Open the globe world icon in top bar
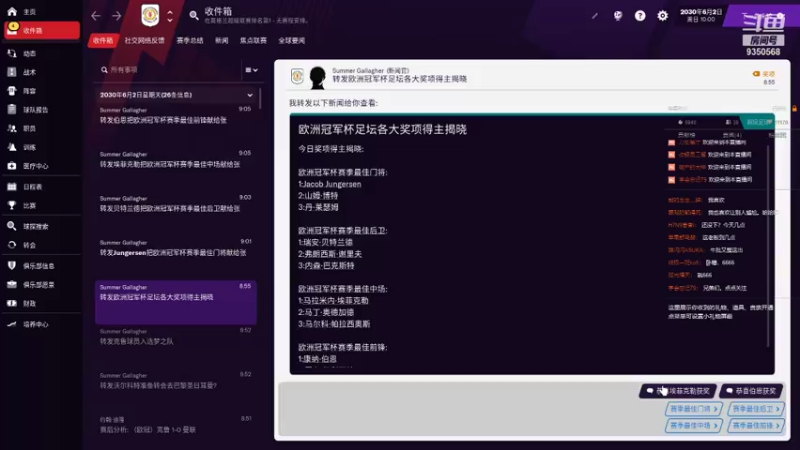This screenshot has height=450, width=800. pos(618,16)
